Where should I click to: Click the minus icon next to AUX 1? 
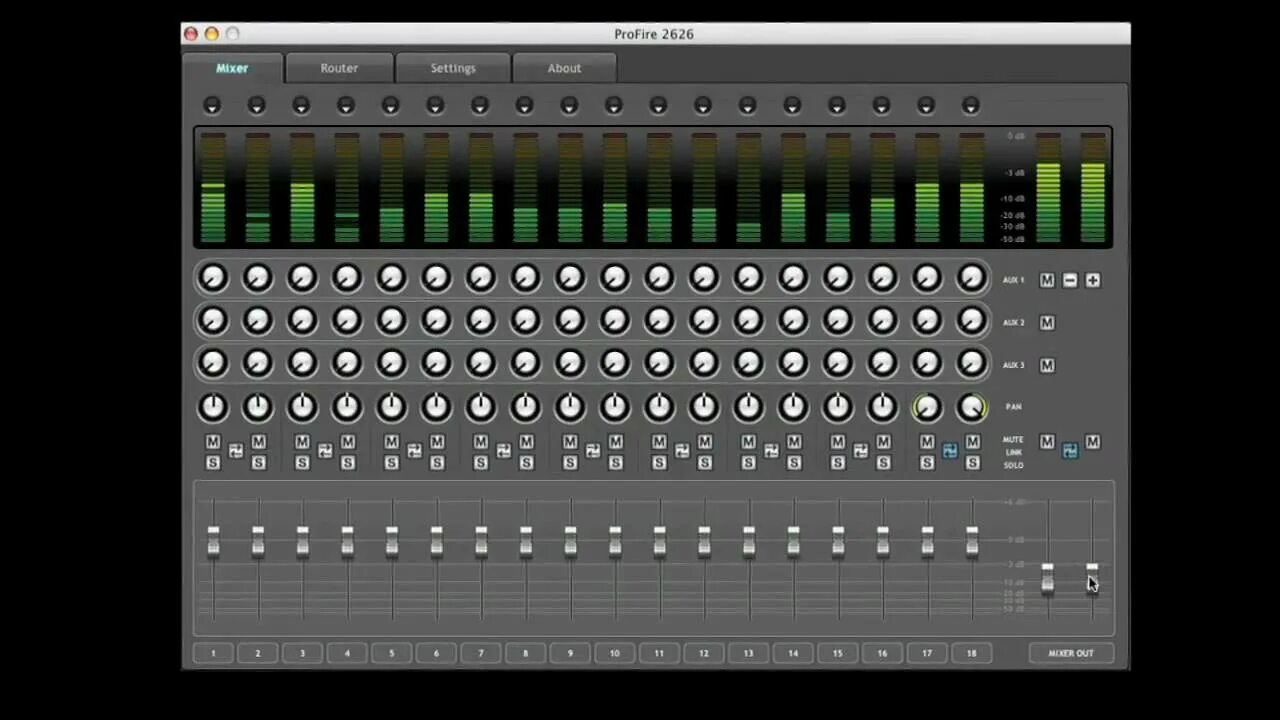click(1069, 280)
